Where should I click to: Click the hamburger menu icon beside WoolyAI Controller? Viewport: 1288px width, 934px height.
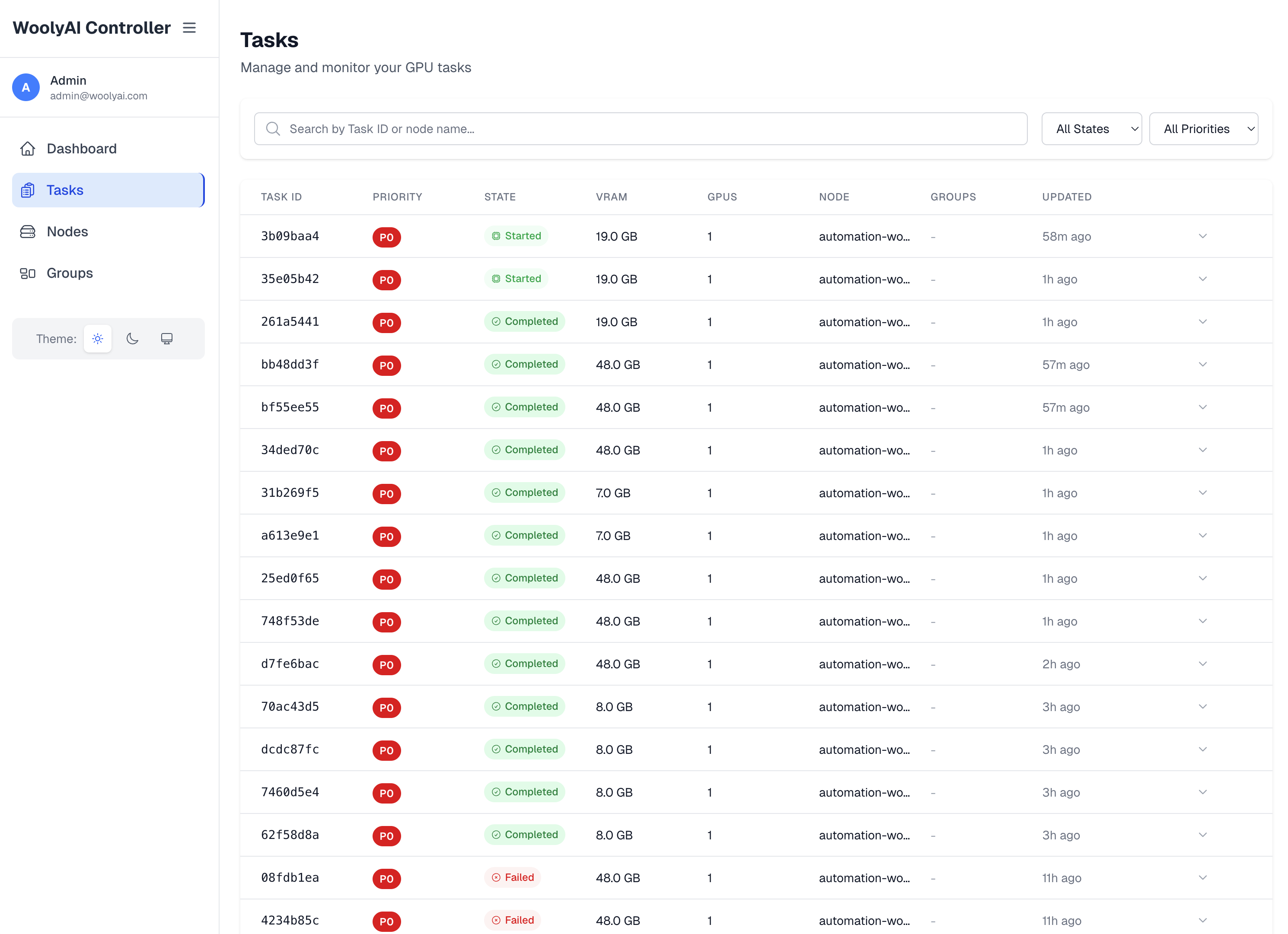coord(189,28)
